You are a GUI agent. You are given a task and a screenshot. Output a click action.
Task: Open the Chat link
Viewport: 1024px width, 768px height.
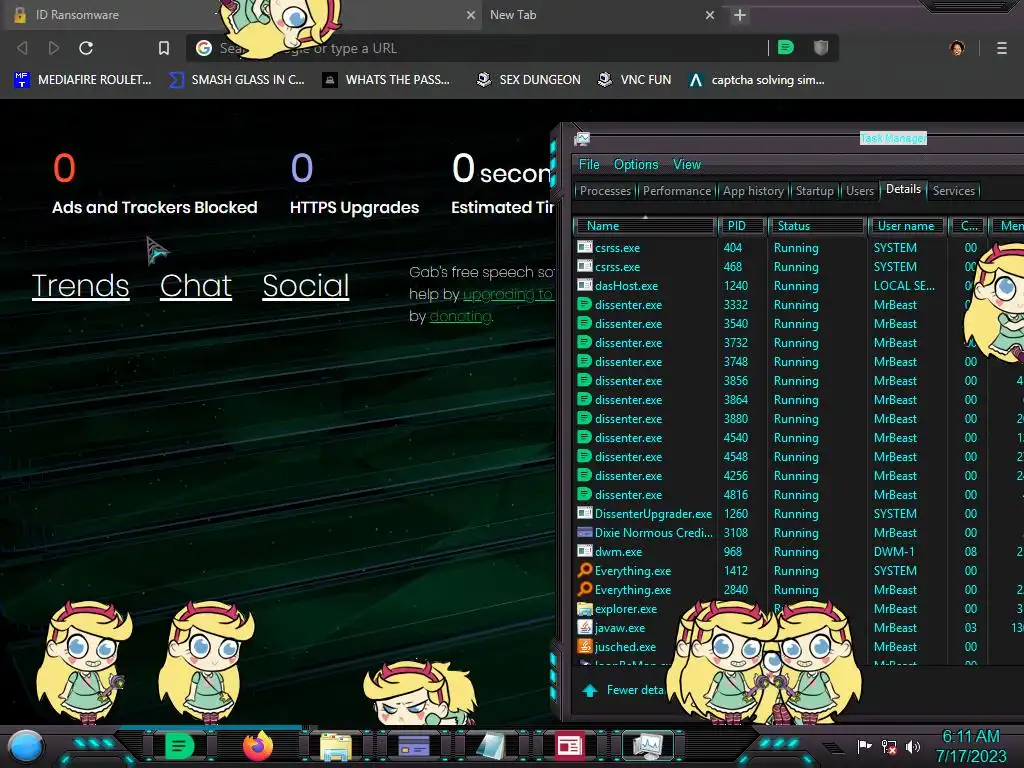click(x=196, y=285)
